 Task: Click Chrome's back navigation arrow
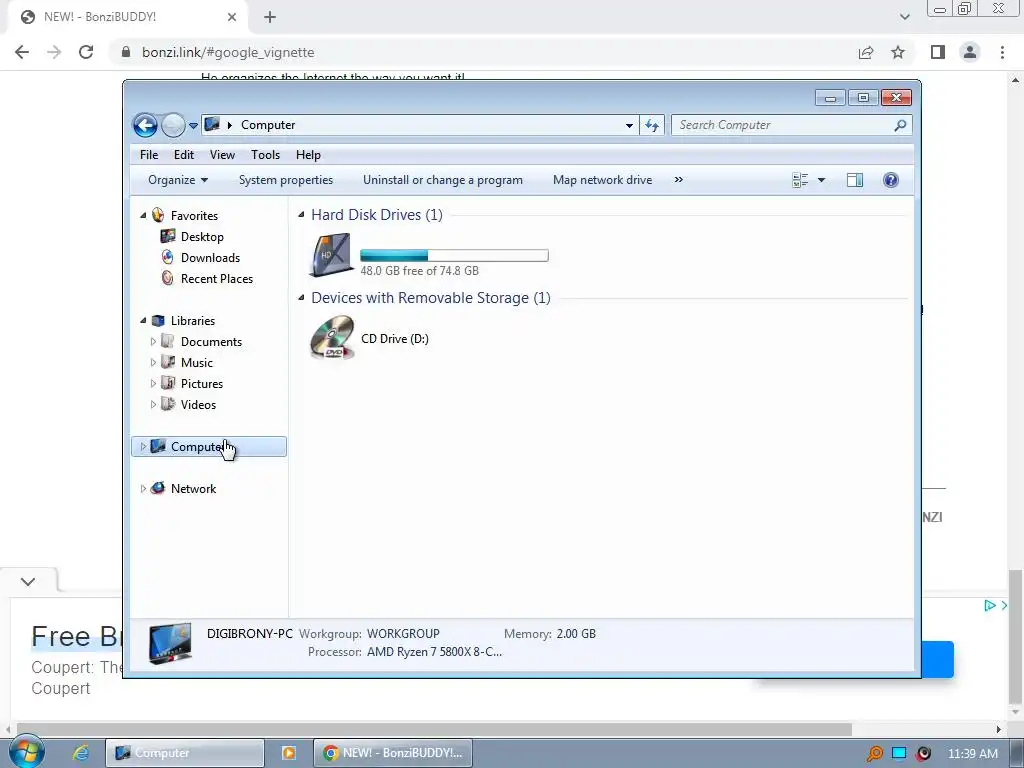click(22, 52)
